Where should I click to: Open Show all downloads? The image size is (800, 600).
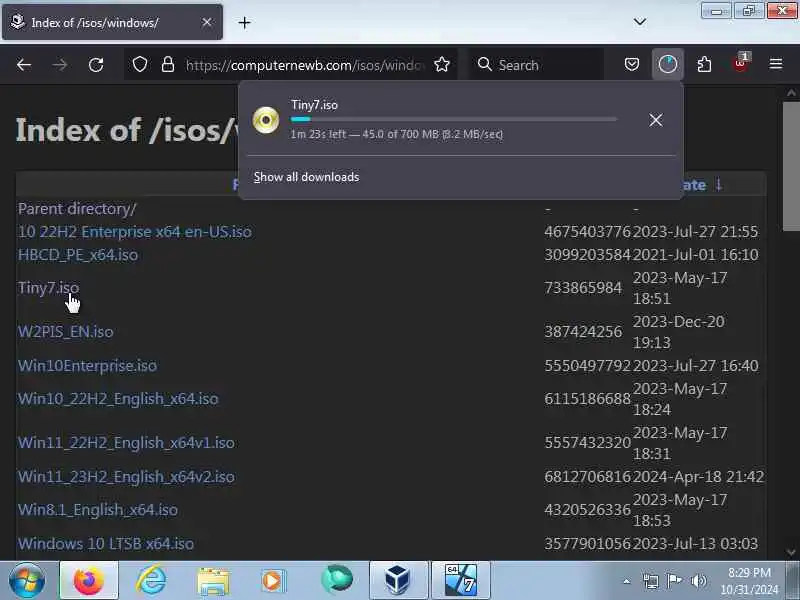point(306,177)
